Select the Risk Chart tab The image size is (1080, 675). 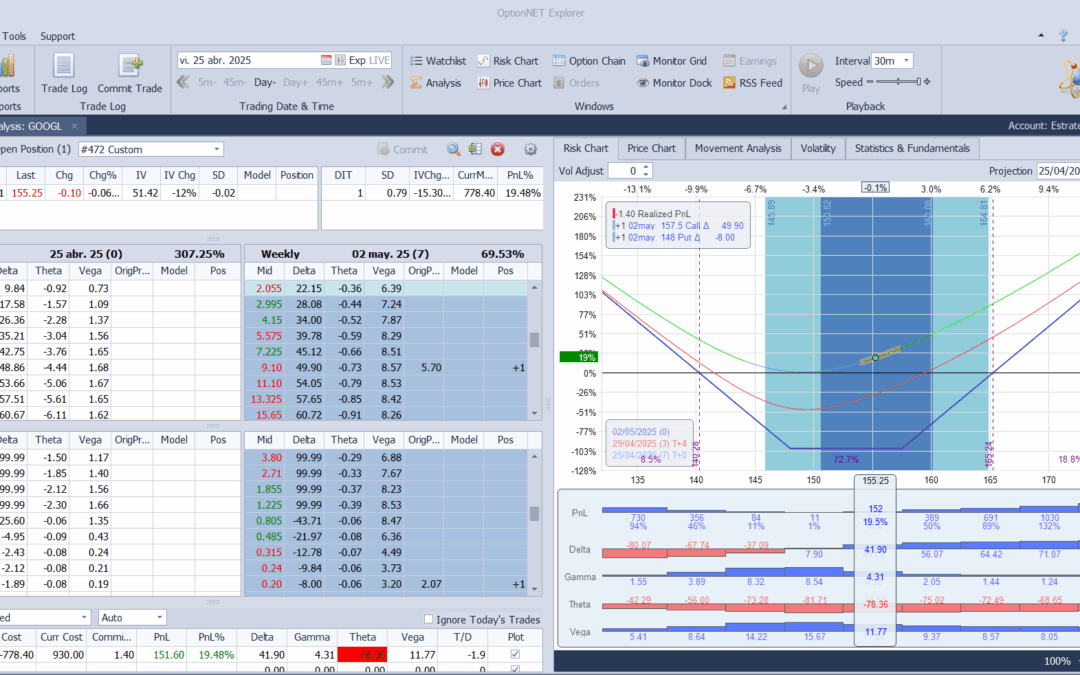click(585, 148)
